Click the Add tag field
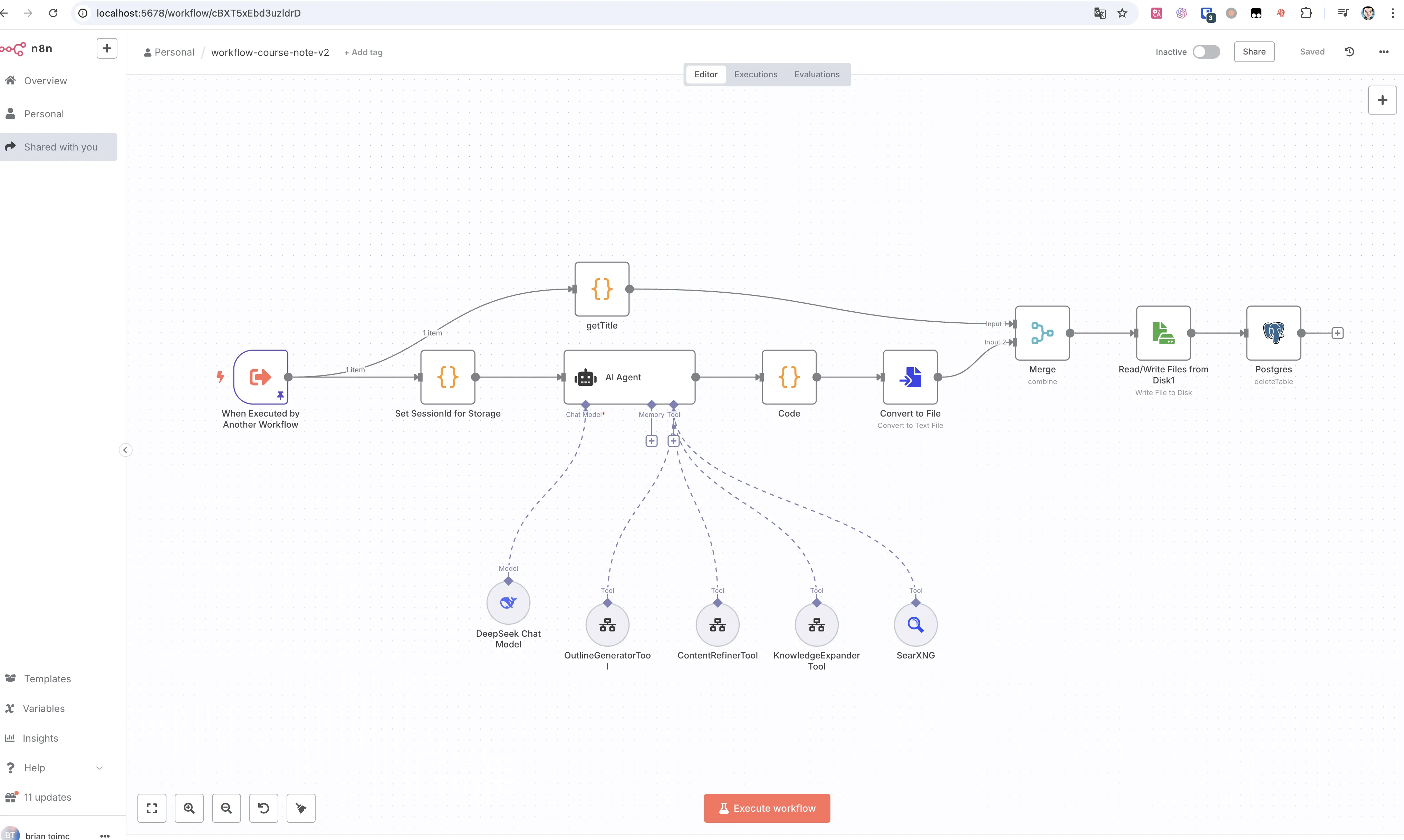Image resolution: width=1404 pixels, height=840 pixels. (363, 52)
